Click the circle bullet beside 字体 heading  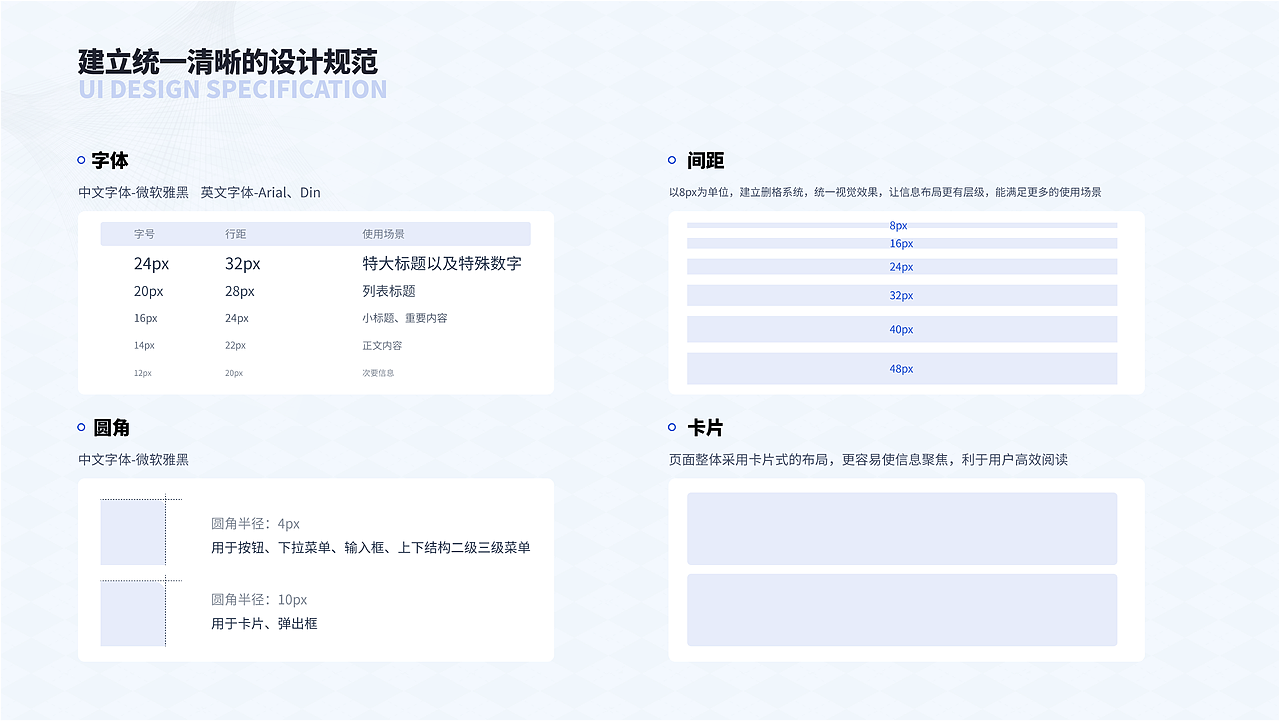(x=80, y=159)
